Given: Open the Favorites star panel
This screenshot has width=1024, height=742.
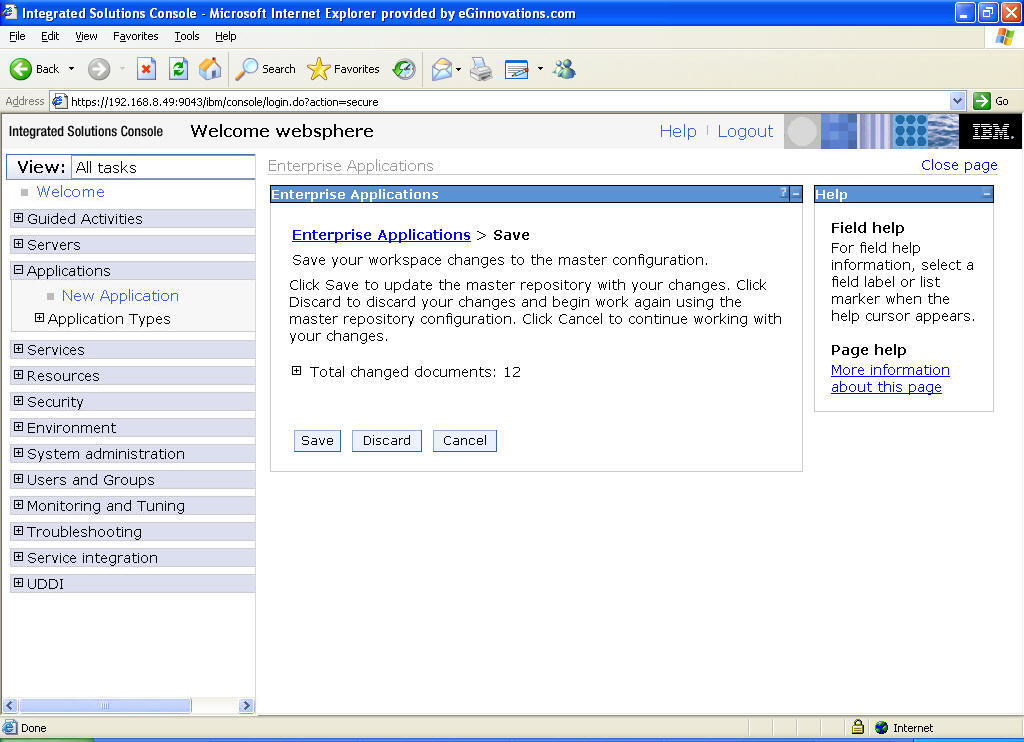Looking at the screenshot, I should pyautogui.click(x=319, y=69).
